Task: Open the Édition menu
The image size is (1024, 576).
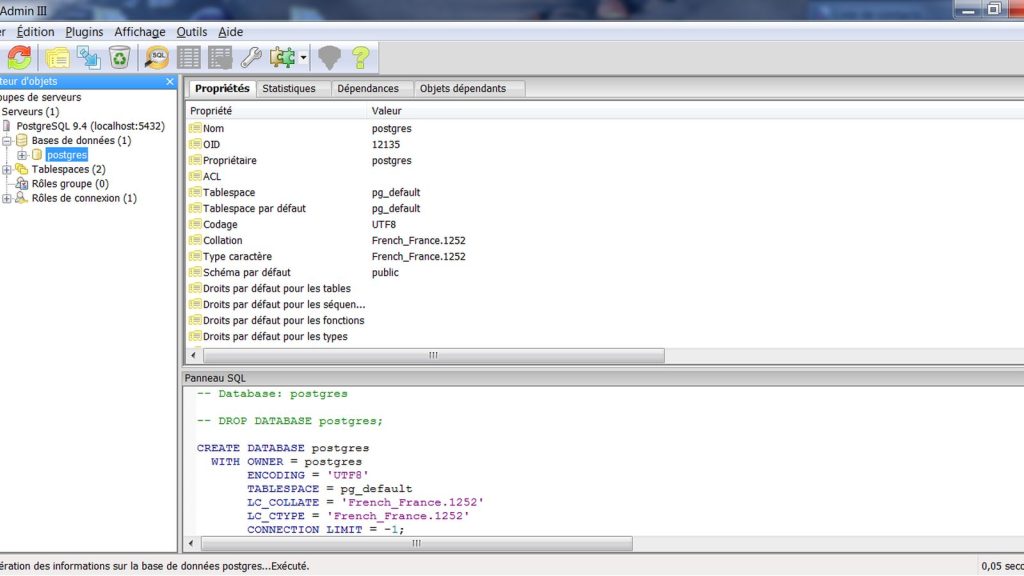Action: pos(35,31)
